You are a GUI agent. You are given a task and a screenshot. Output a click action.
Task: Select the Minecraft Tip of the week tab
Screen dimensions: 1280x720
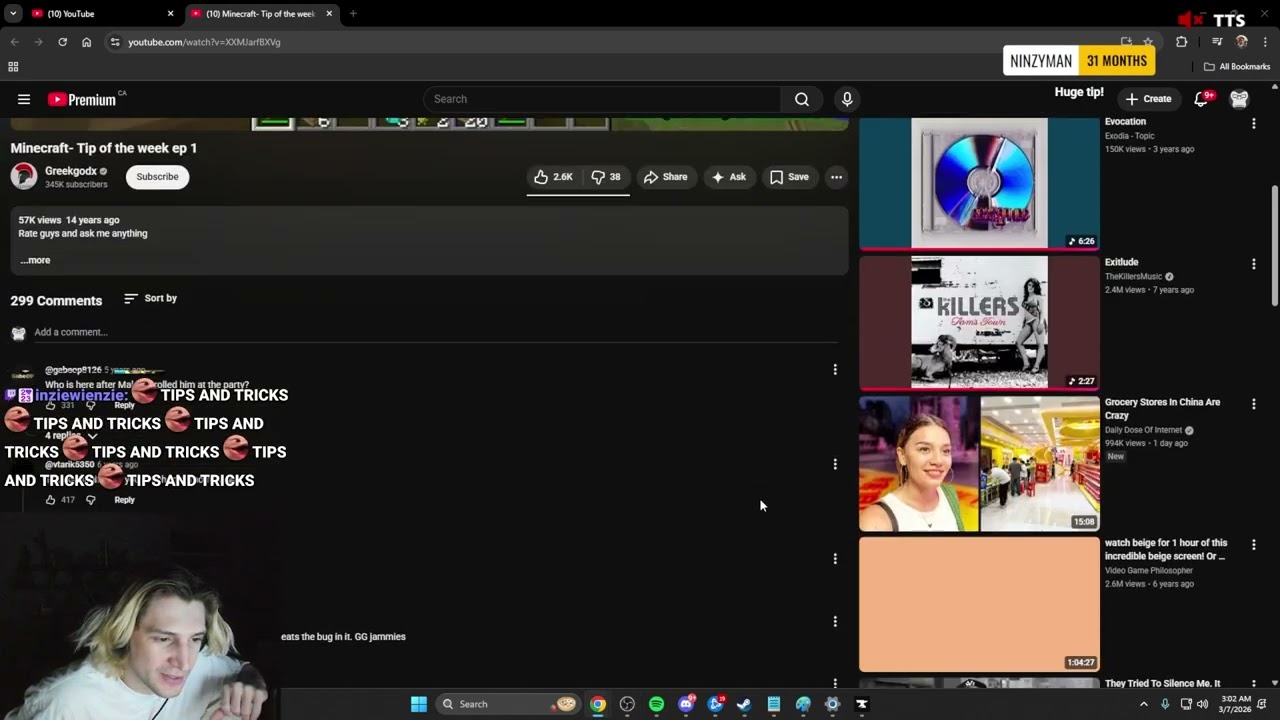coord(260,14)
